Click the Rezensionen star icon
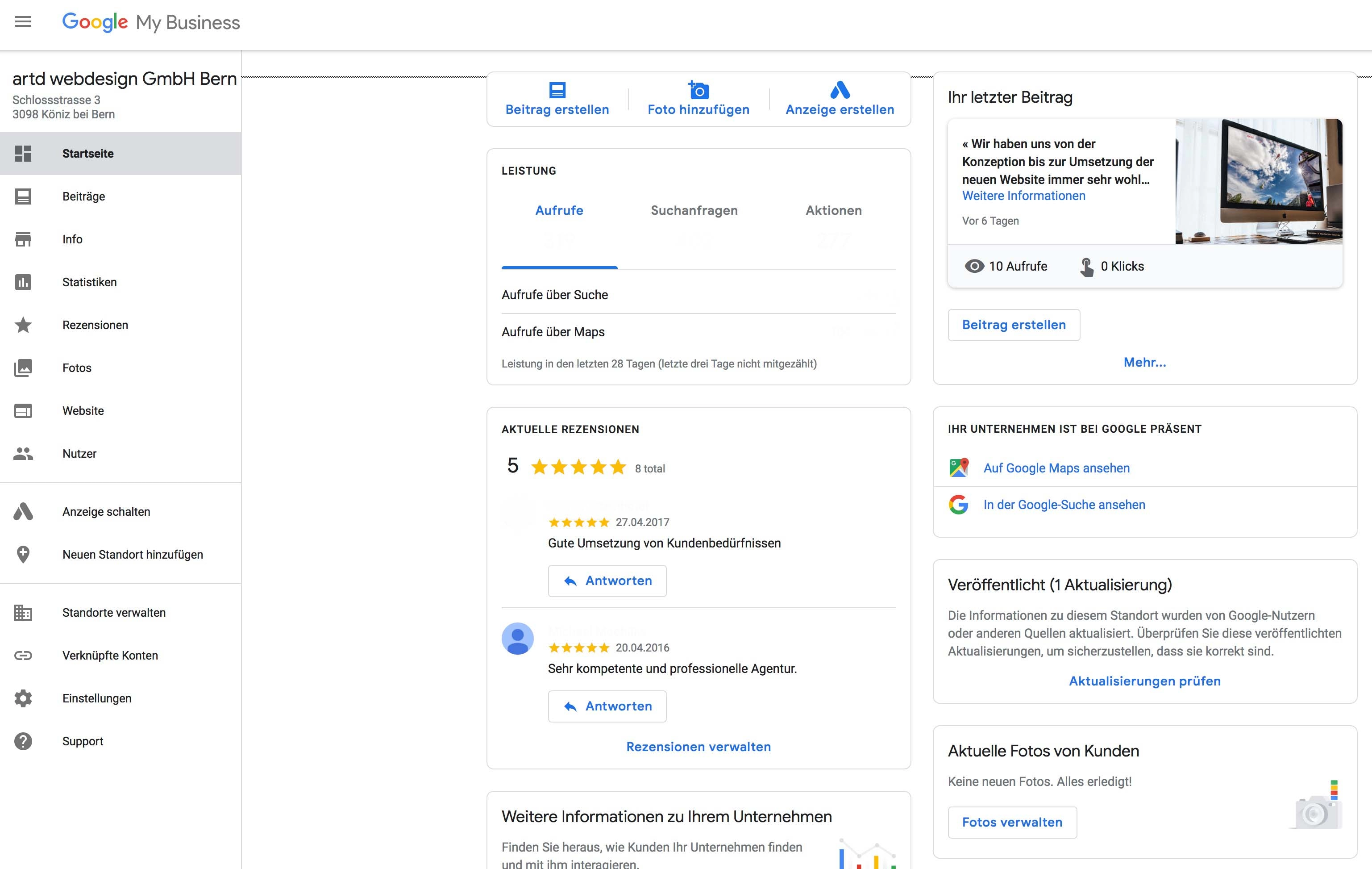This screenshot has width=1372, height=869. pyautogui.click(x=23, y=325)
